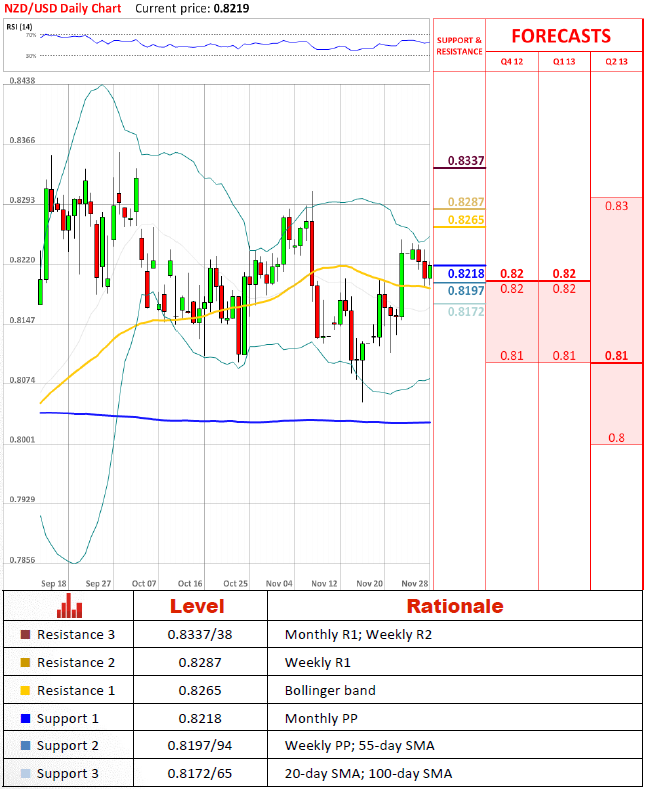Click the Support & Resistance column label
This screenshot has width=646, height=789.
[x=459, y=46]
